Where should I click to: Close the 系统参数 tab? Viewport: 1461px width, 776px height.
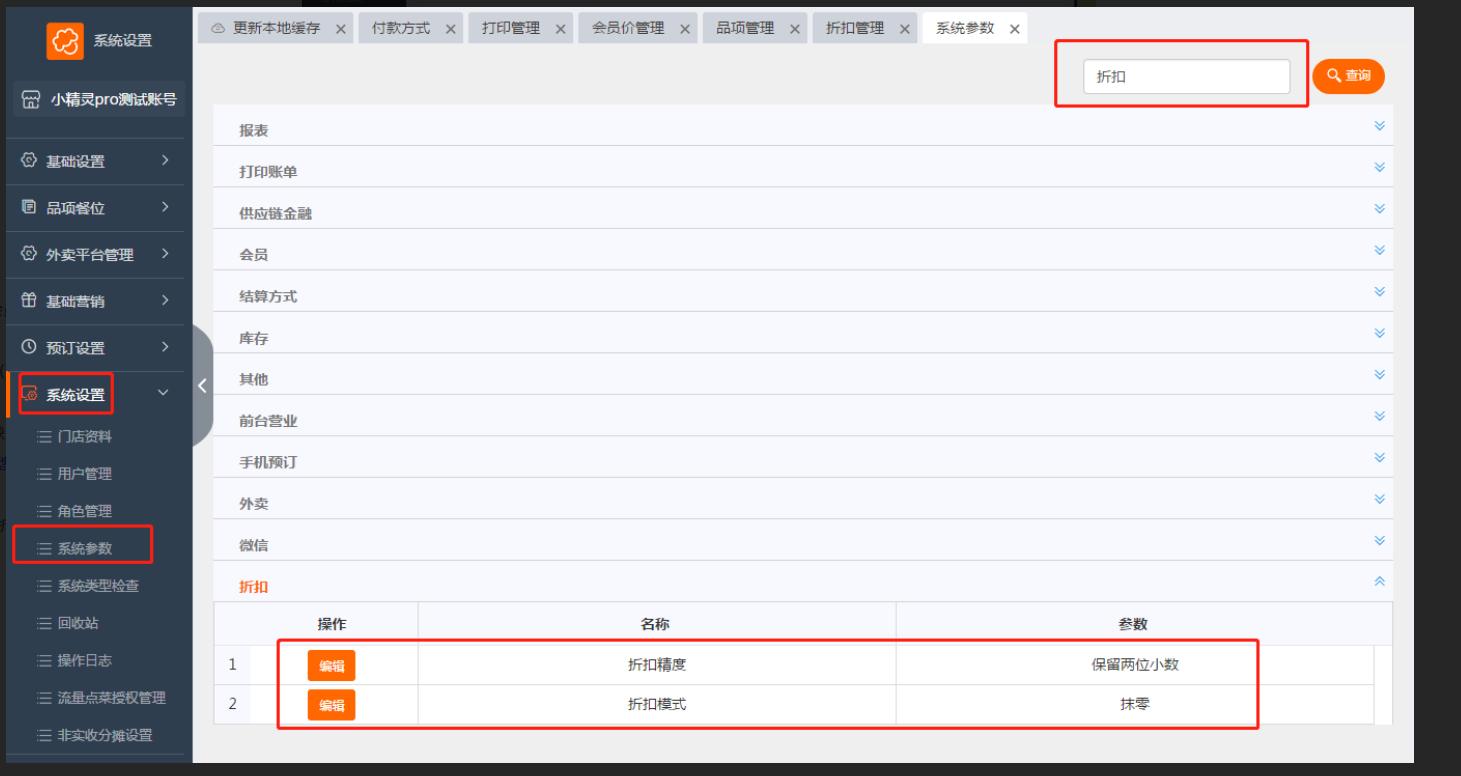pos(1014,29)
